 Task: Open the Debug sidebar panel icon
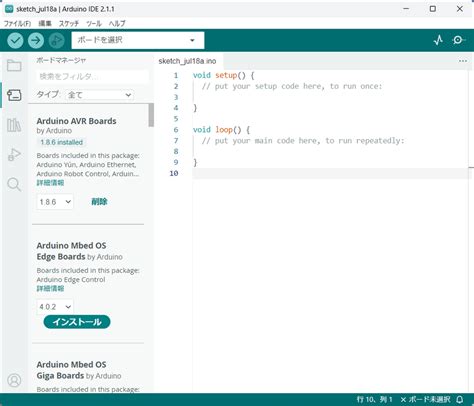(x=14, y=154)
